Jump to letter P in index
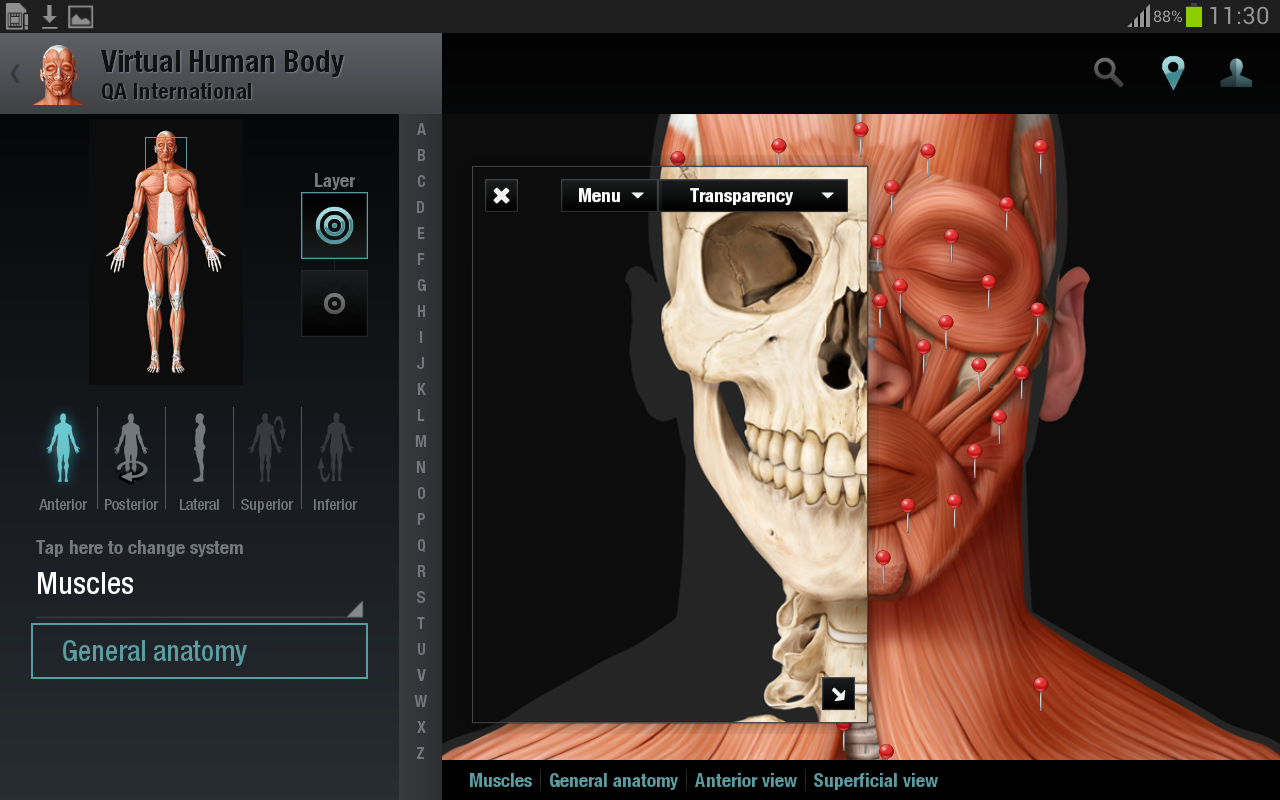1280x800 pixels. tap(421, 519)
